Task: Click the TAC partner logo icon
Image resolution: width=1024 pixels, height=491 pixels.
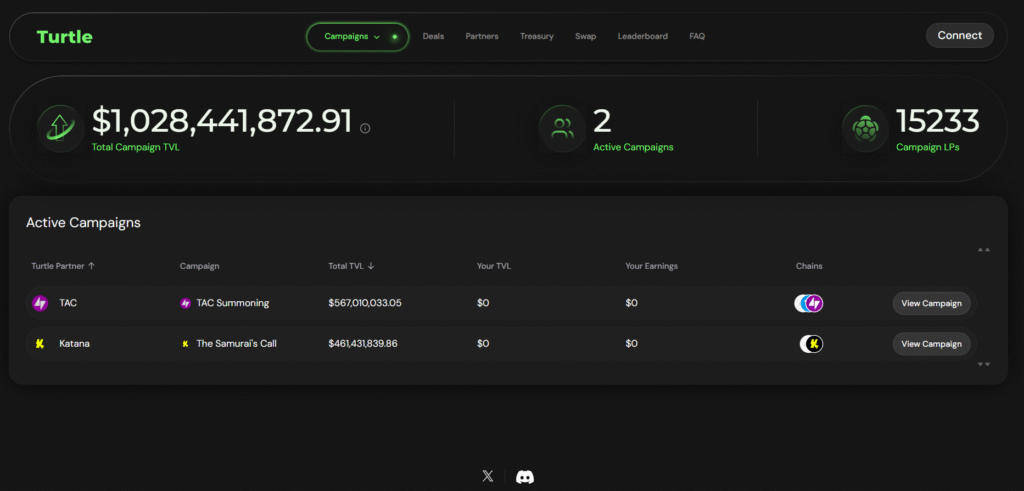Action: (40, 303)
